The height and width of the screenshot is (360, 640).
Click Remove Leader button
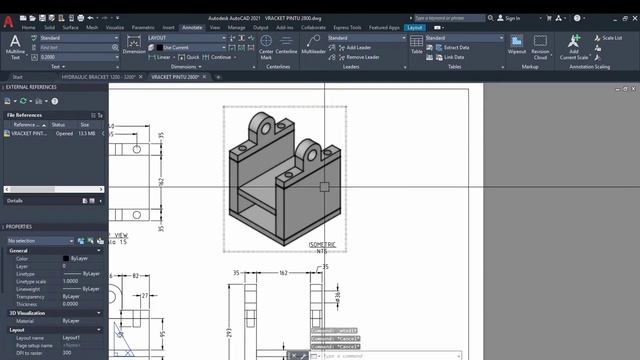pyautogui.click(x=359, y=58)
